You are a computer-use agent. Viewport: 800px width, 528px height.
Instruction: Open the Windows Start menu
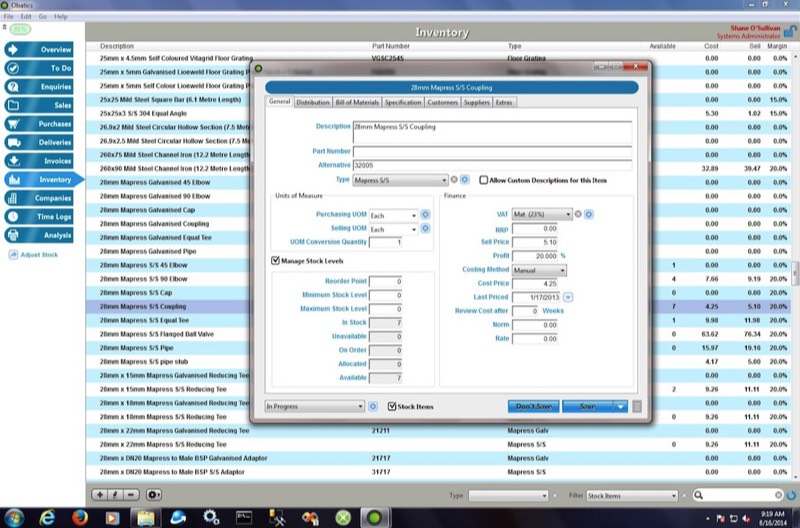click(14, 518)
